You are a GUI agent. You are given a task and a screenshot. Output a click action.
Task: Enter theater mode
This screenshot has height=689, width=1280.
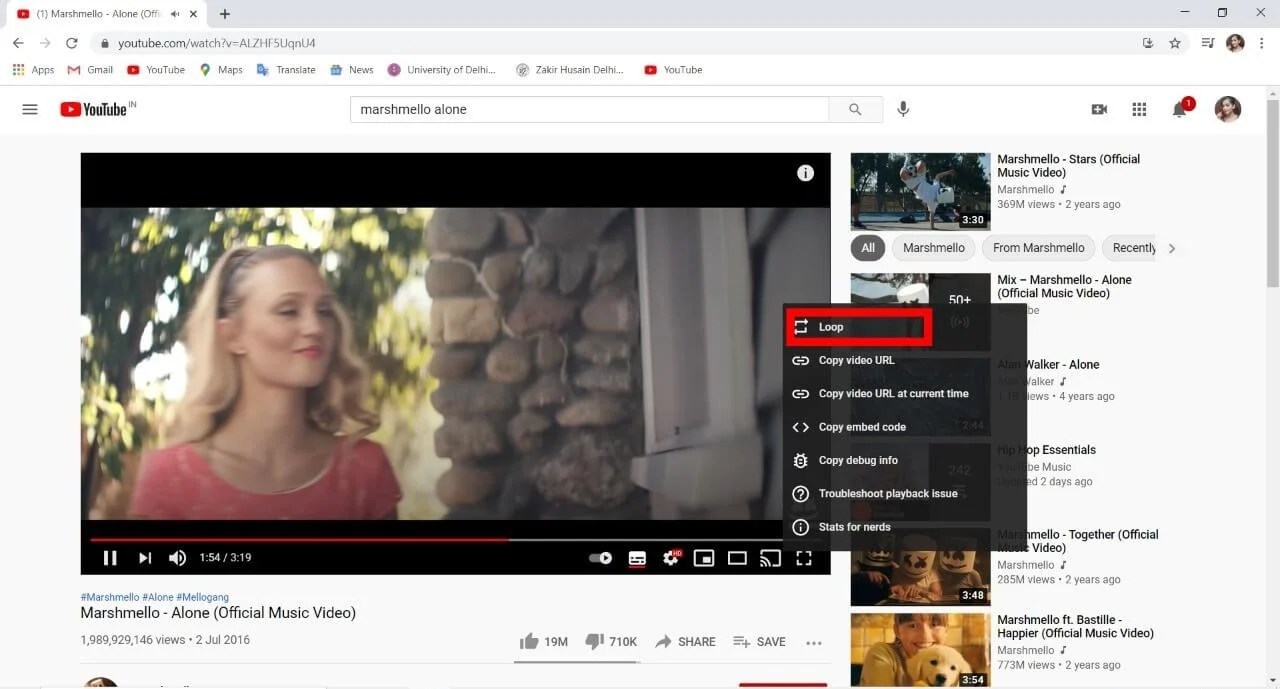[x=737, y=558]
